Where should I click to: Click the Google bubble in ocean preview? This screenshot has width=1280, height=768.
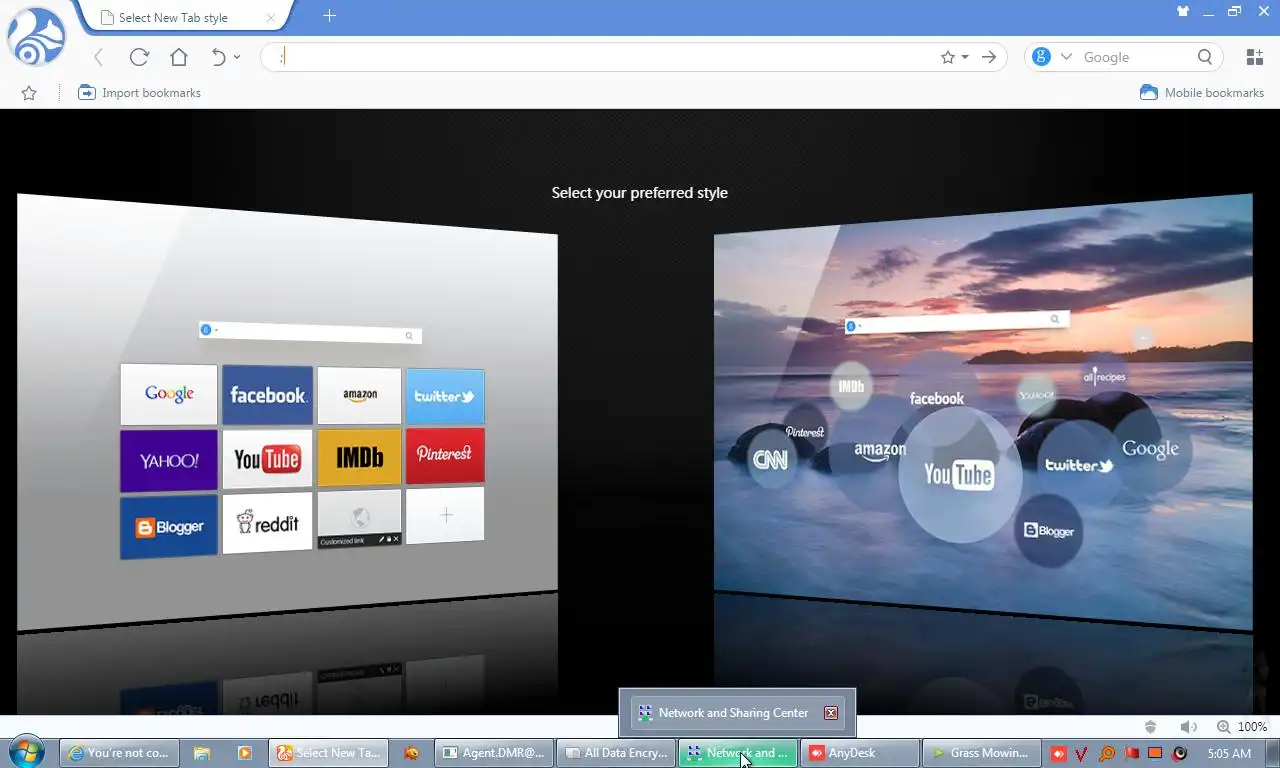point(1150,449)
